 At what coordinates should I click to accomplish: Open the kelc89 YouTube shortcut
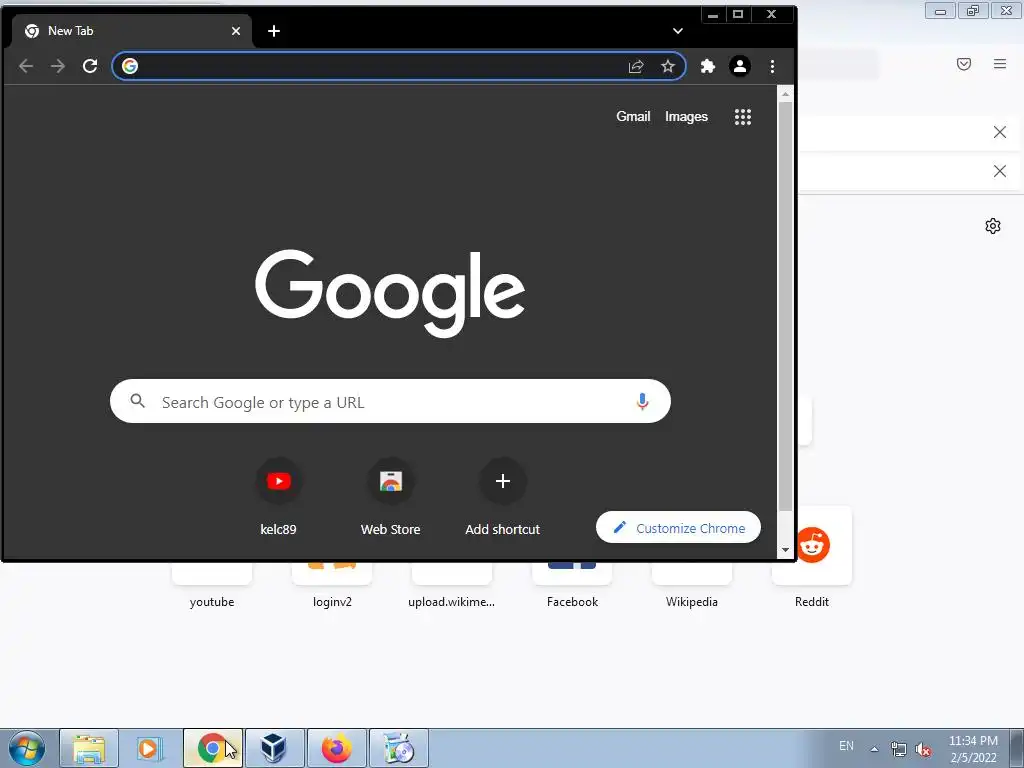click(278, 497)
